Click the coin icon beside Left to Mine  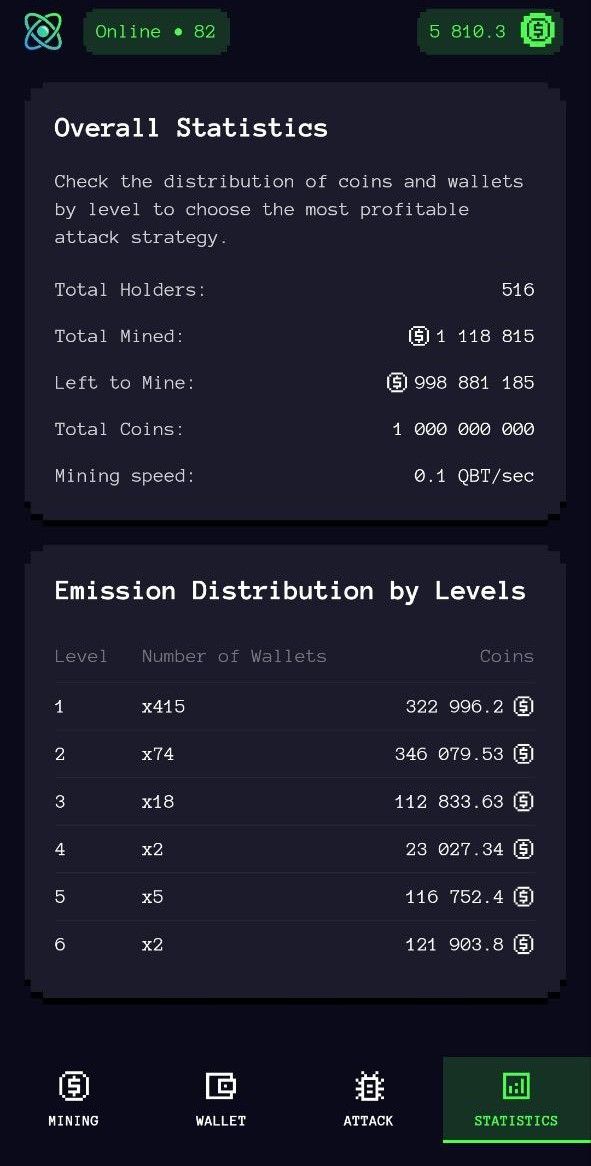pyautogui.click(x=397, y=382)
